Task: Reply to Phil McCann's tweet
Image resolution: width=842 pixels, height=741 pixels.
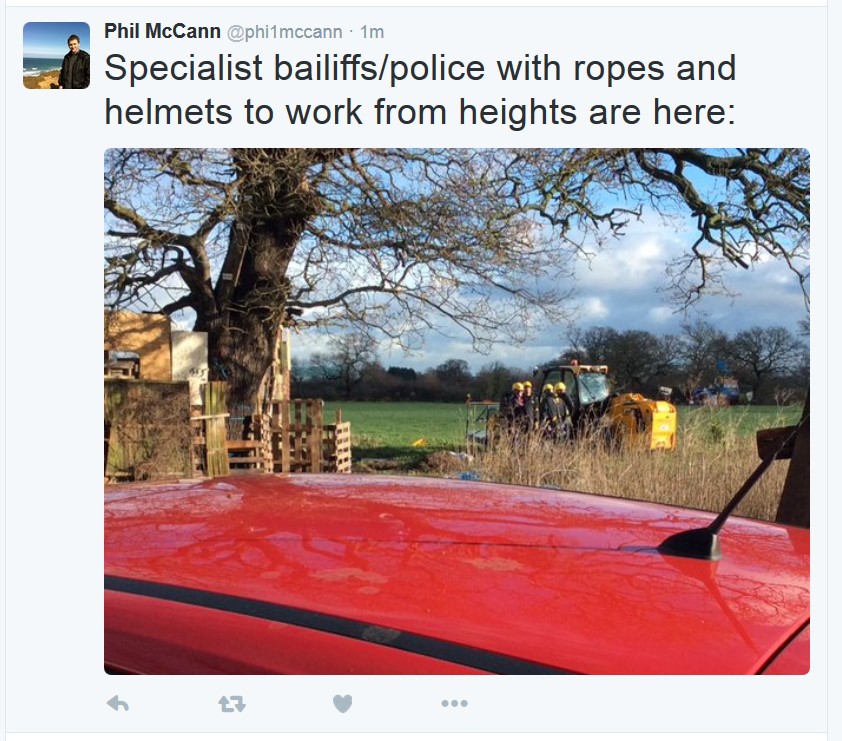Action: coord(118,703)
